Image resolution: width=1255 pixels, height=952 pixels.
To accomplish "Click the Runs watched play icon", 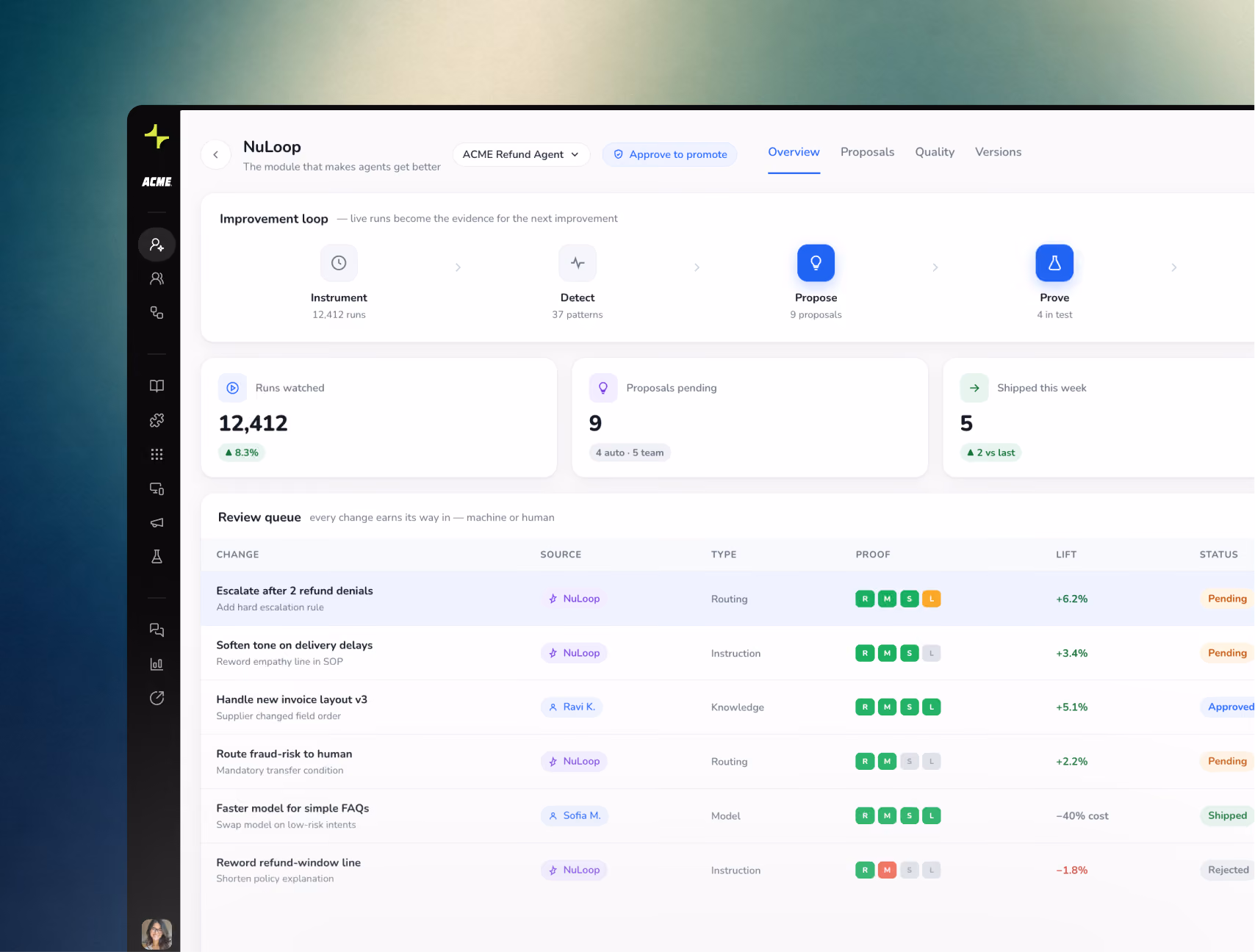I will [233, 388].
